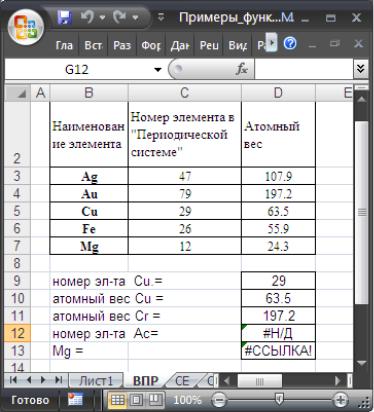Screen dimensions: 374x412
Task: Open the Рецензирование ribbon tab
Action: (x=209, y=45)
